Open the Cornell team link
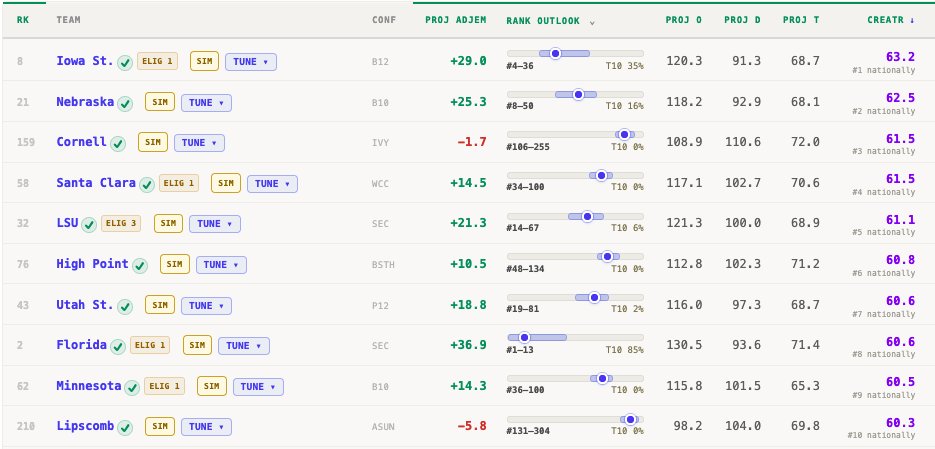This screenshot has width=935, height=449. click(82, 142)
